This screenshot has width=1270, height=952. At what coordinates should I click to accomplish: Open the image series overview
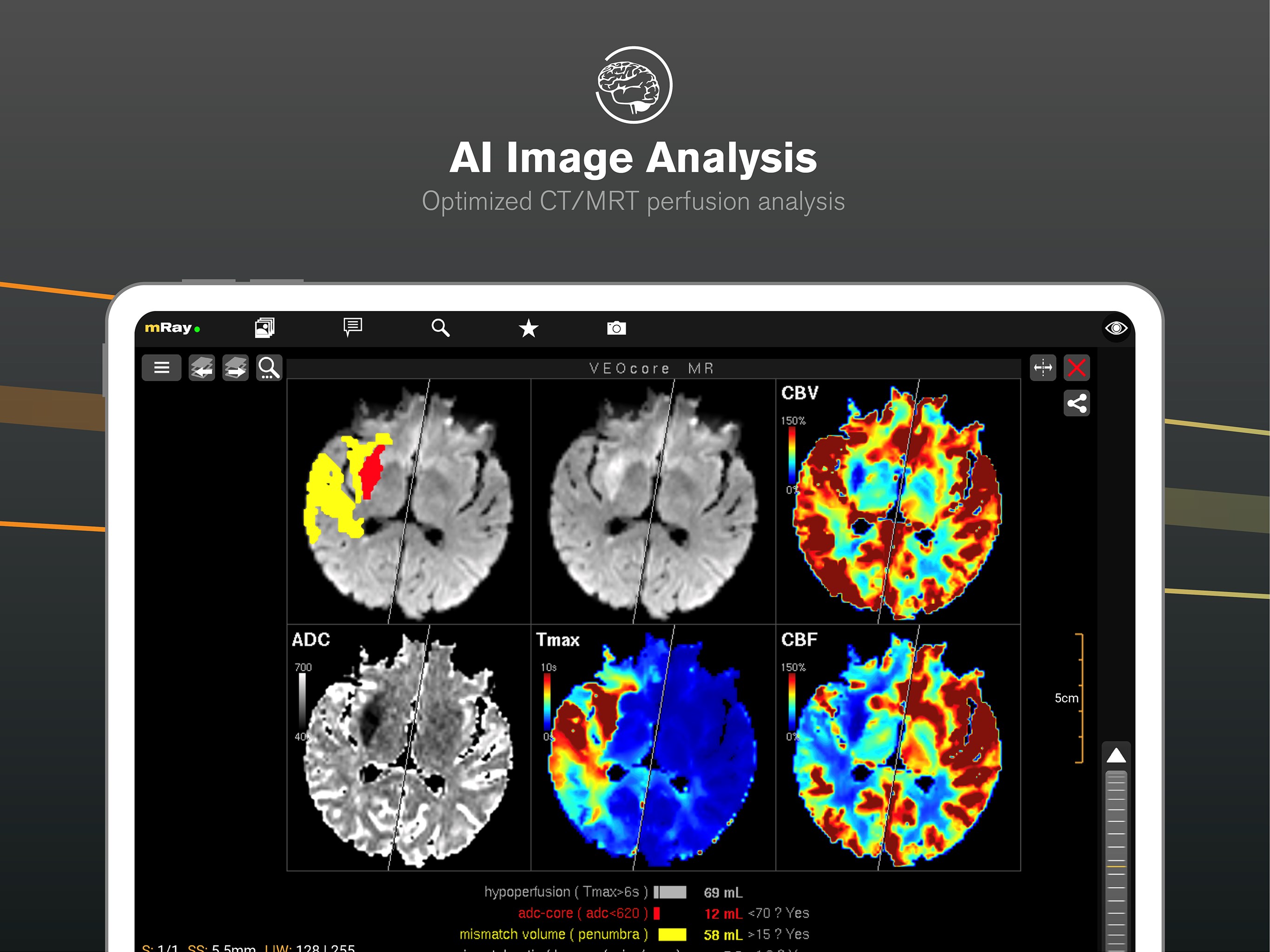click(264, 327)
